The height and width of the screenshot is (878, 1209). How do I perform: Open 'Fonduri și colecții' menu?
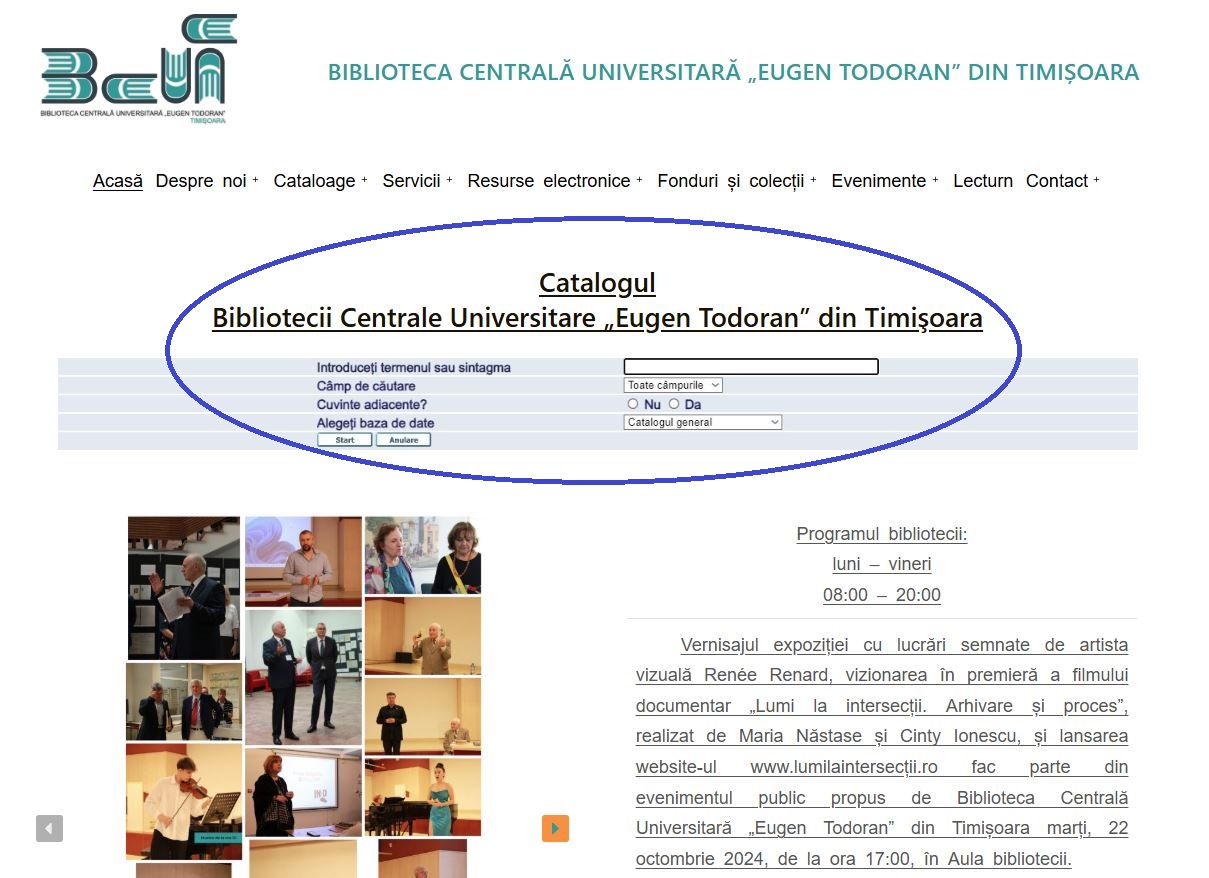pyautogui.click(x=736, y=181)
